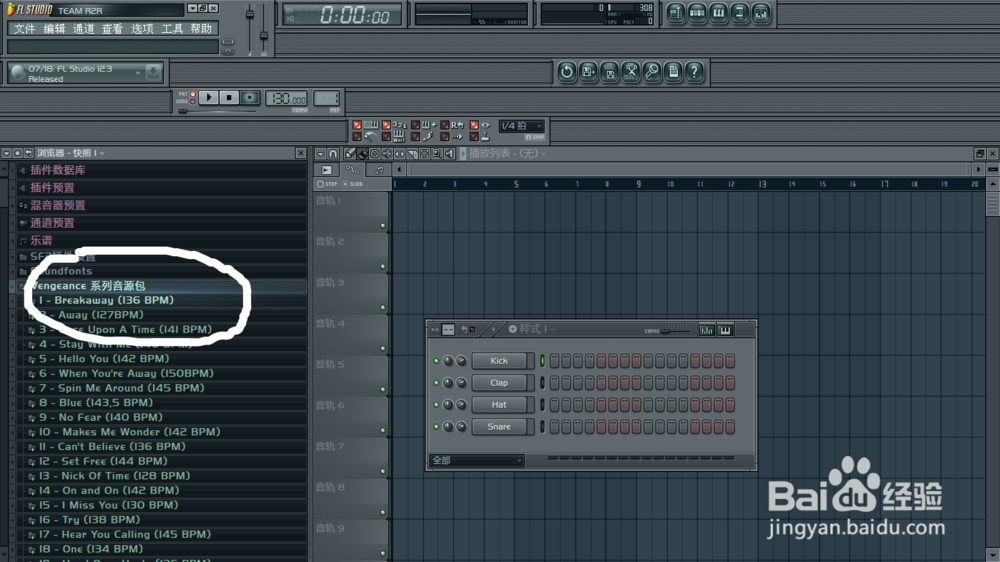Click the one-click audio recording scissors icon
The width and height of the screenshot is (1000, 562).
(x=630, y=71)
